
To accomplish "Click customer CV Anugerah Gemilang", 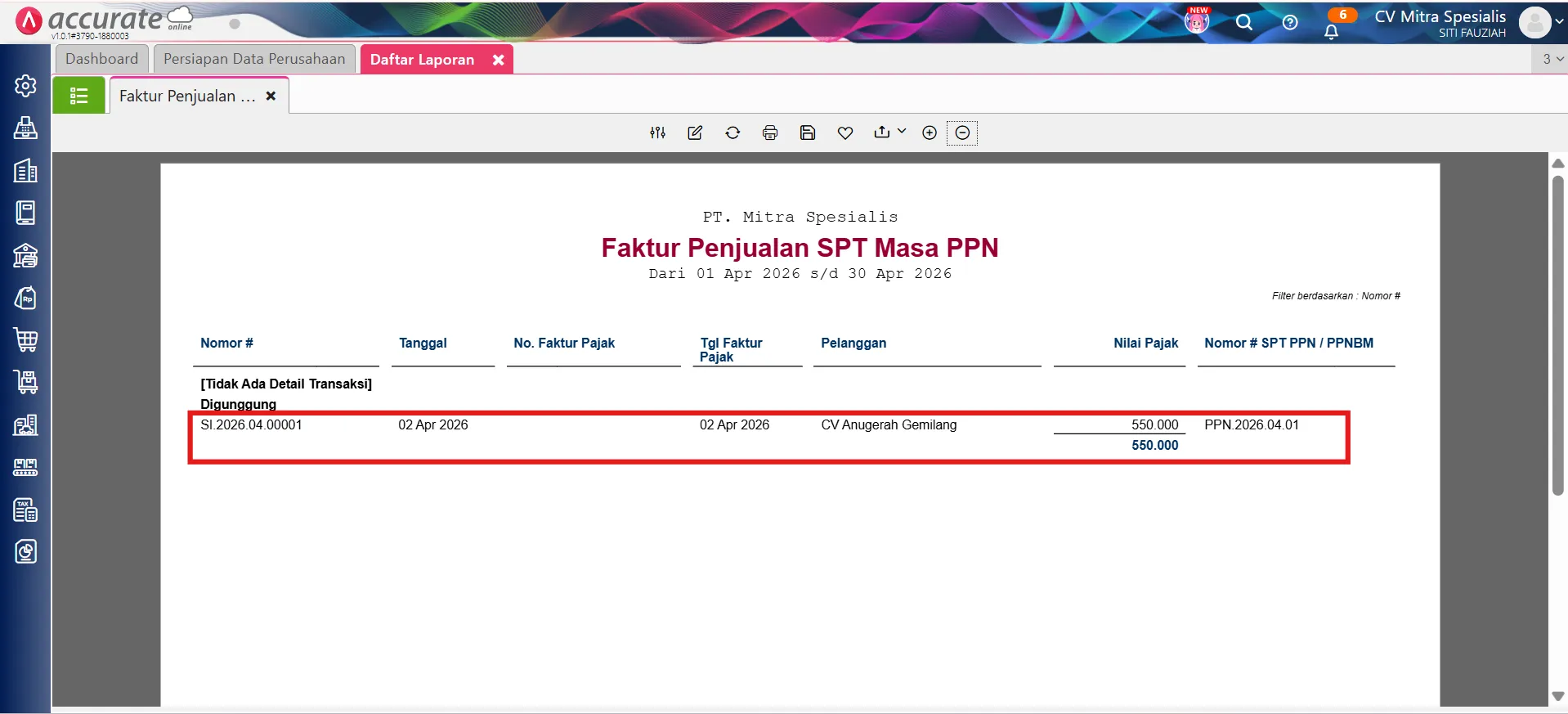I will click(x=889, y=424).
